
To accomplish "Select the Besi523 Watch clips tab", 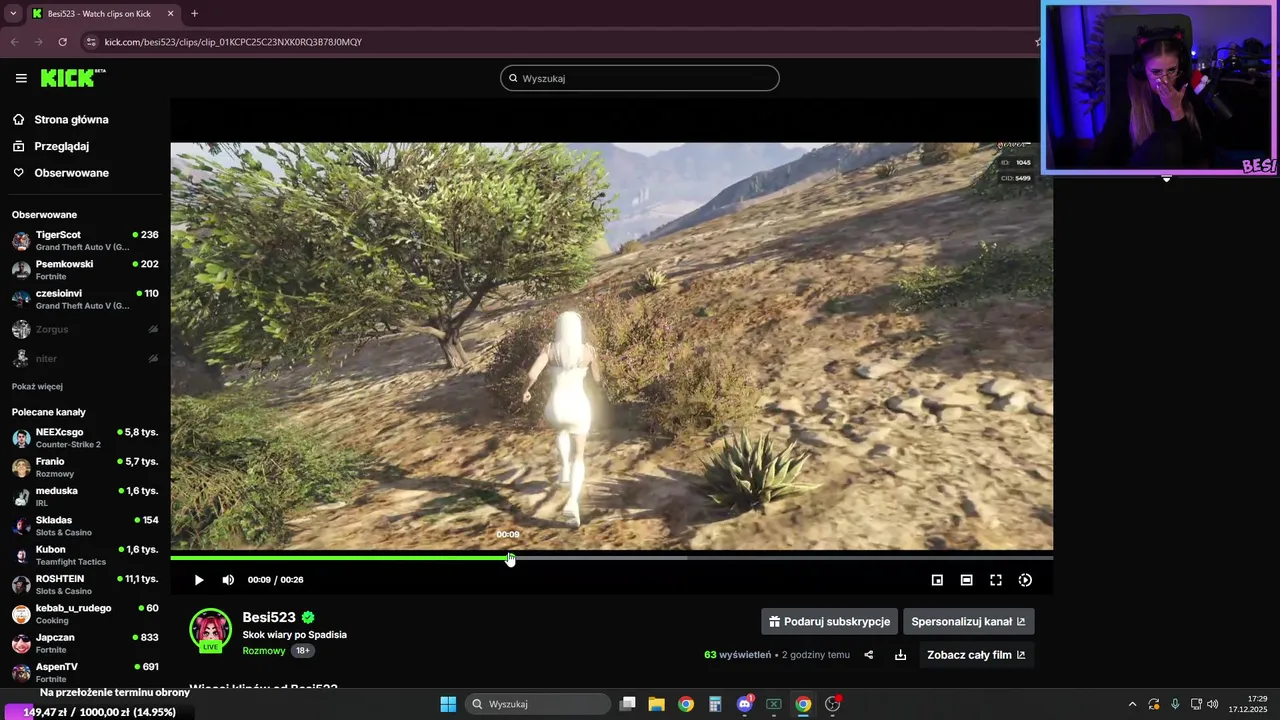I will 103,14.
